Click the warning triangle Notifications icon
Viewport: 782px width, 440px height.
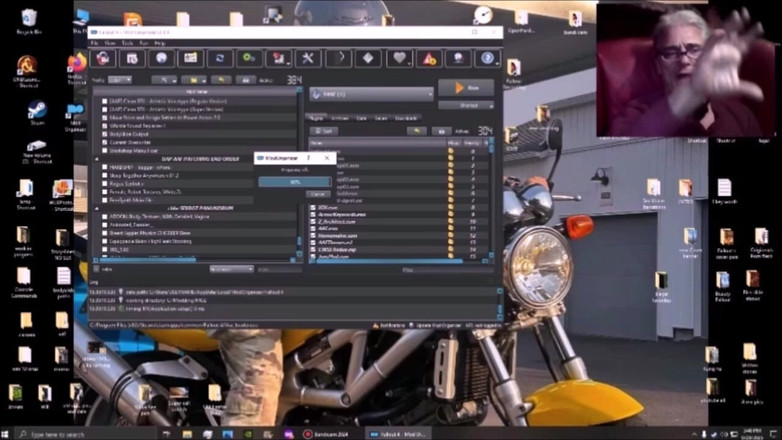click(428, 59)
